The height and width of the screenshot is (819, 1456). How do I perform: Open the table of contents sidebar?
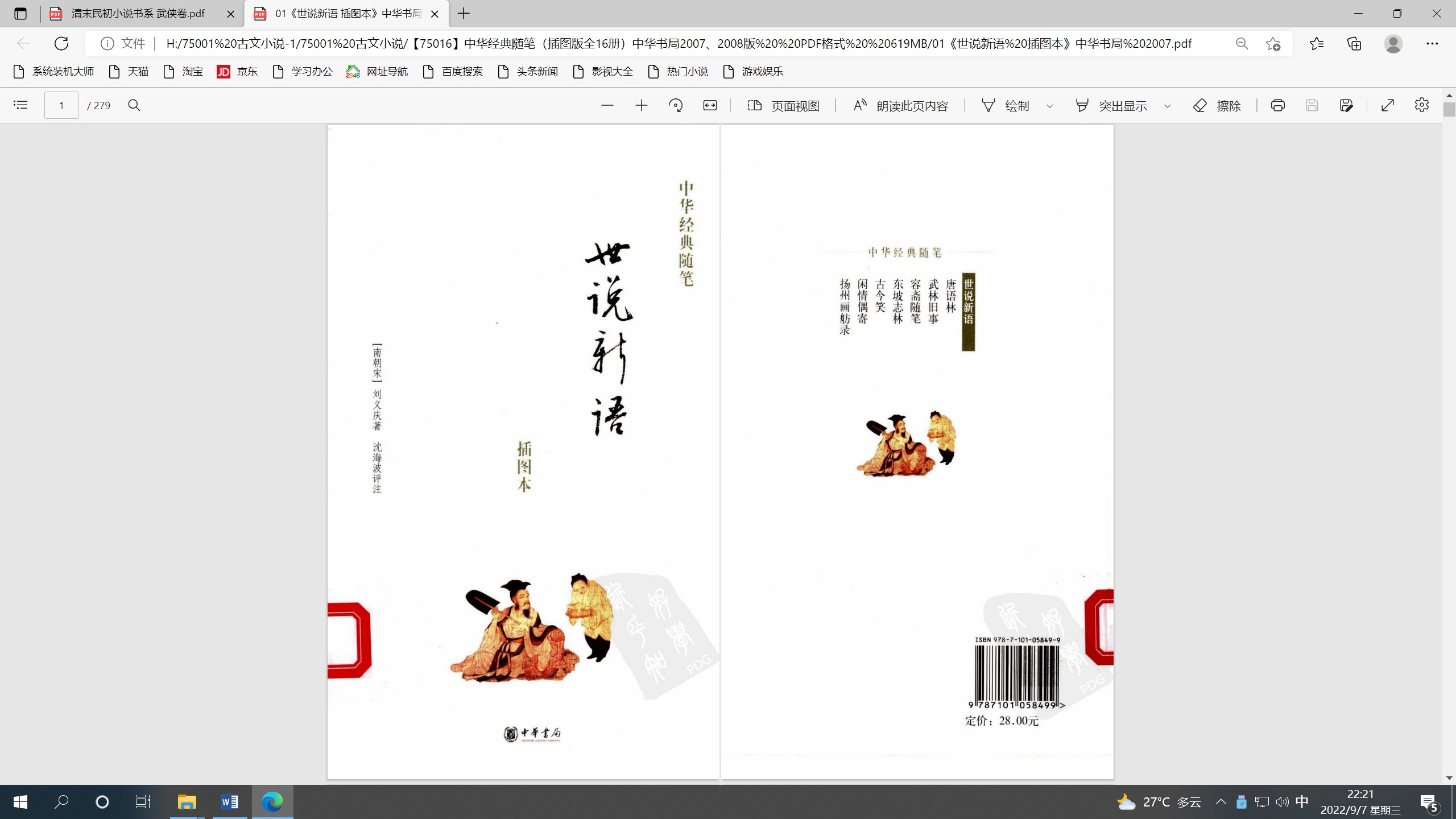20,105
